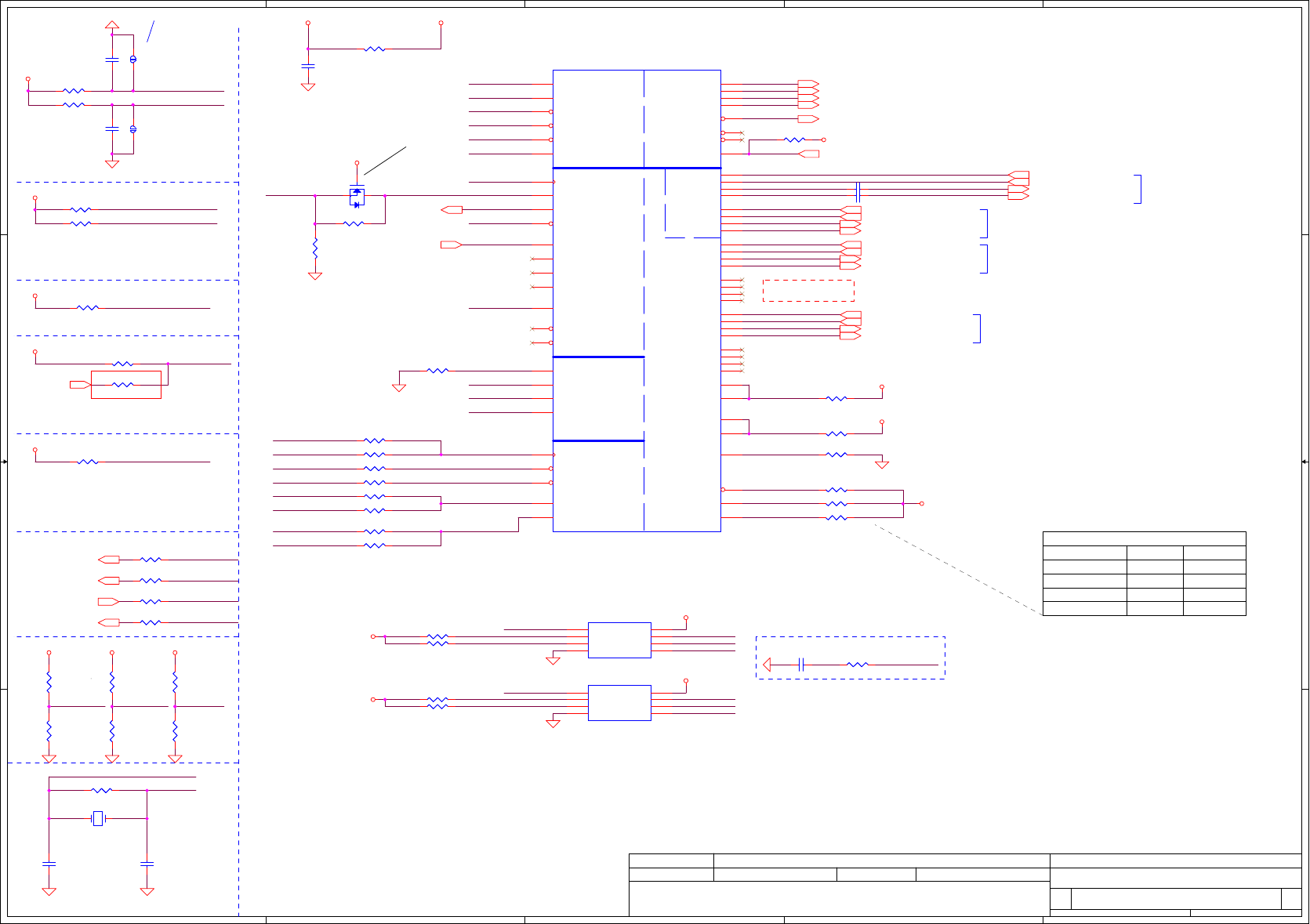Click the power terminal joining three resistors right of IC

point(922,503)
